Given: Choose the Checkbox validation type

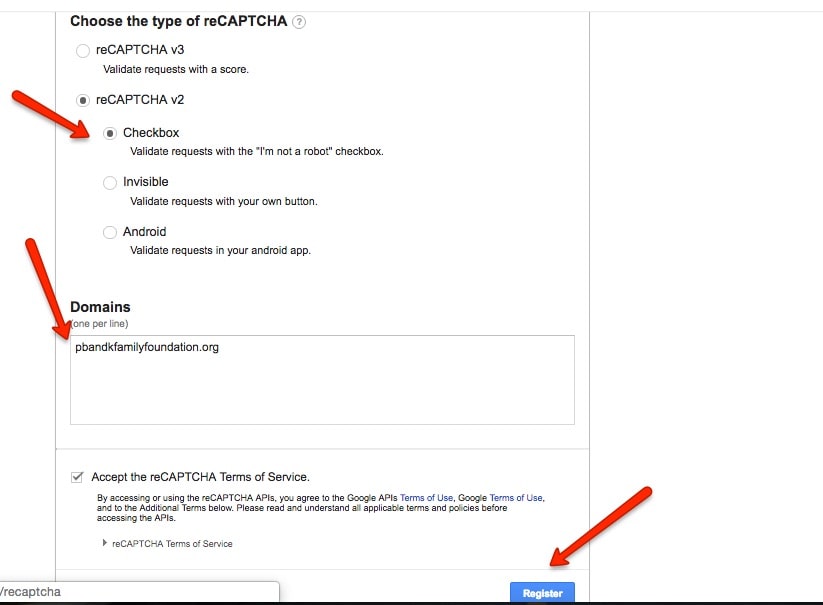Looking at the screenshot, I should pyautogui.click(x=110, y=132).
